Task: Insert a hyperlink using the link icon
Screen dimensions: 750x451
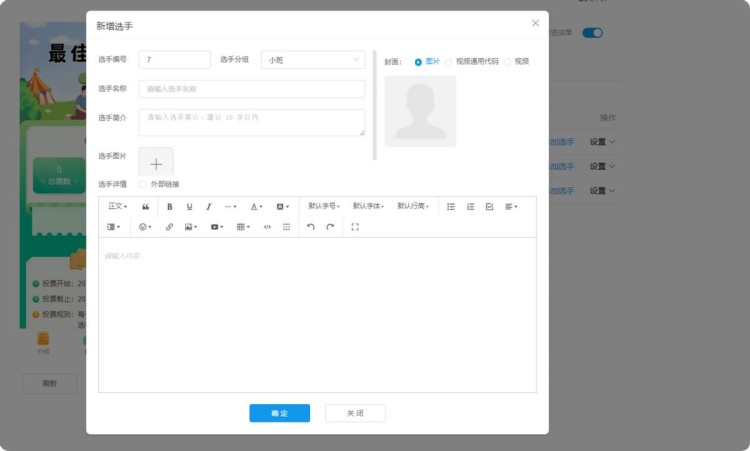Action: [x=169, y=227]
